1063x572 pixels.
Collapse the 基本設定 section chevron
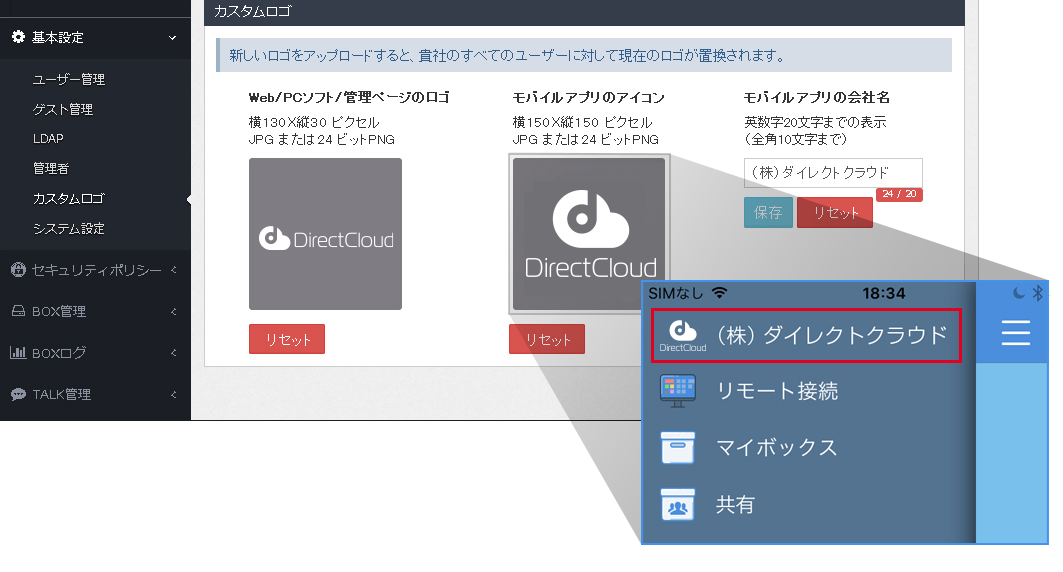pos(172,38)
